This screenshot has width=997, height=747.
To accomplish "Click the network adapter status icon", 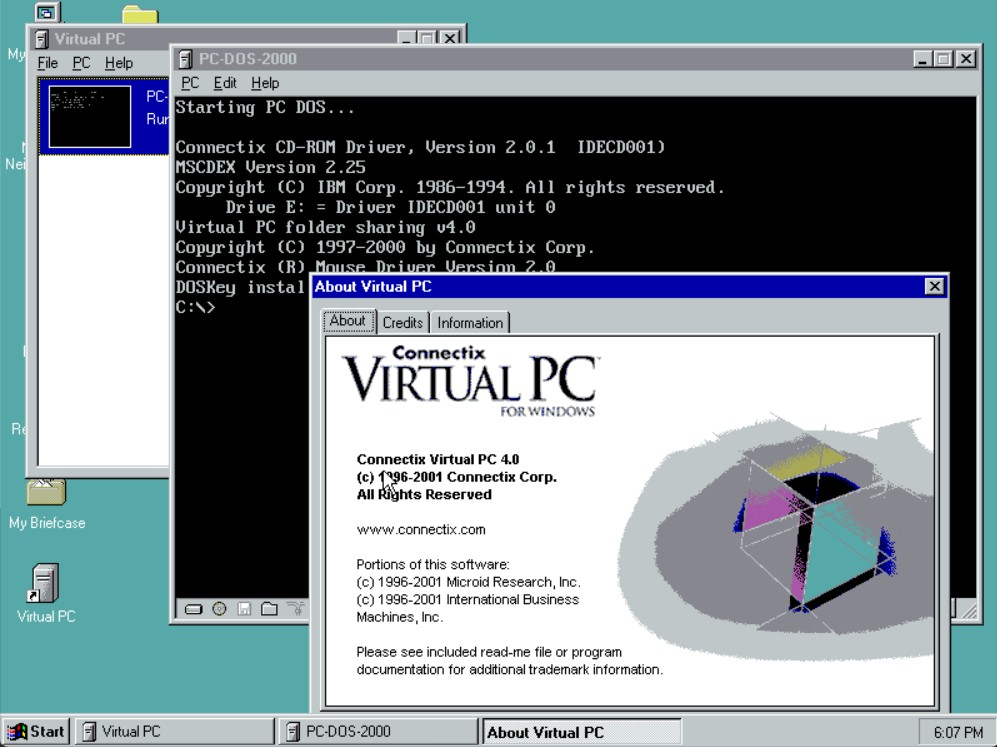I will pyautogui.click(x=295, y=609).
